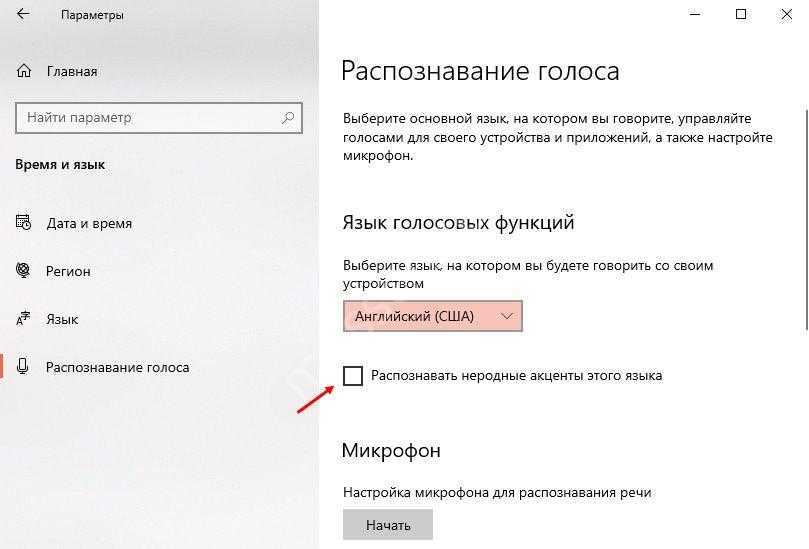Click the Region globe icon
809x549 pixels.
pyautogui.click(x=24, y=271)
